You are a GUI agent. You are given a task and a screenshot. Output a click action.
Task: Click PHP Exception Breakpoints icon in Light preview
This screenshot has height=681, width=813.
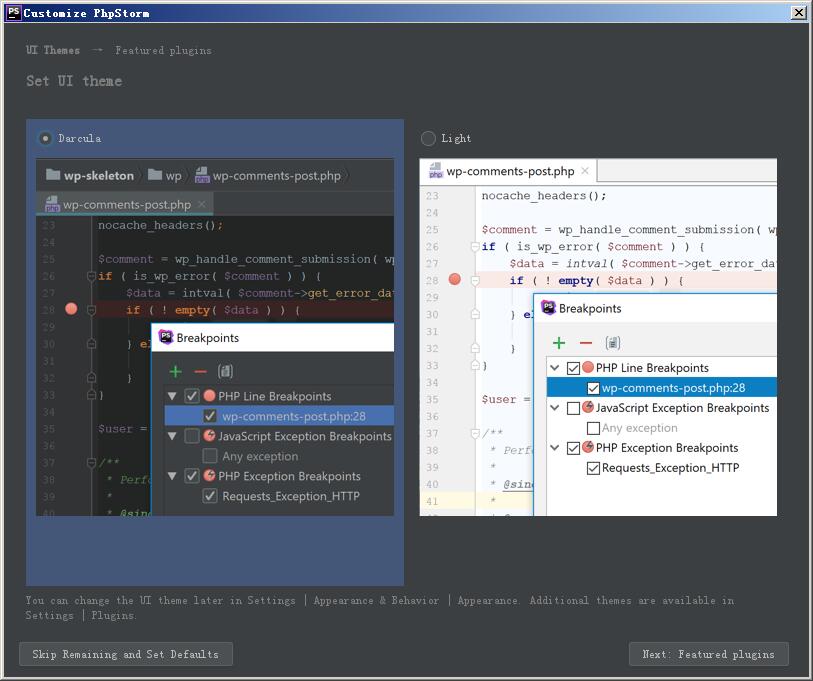588,447
